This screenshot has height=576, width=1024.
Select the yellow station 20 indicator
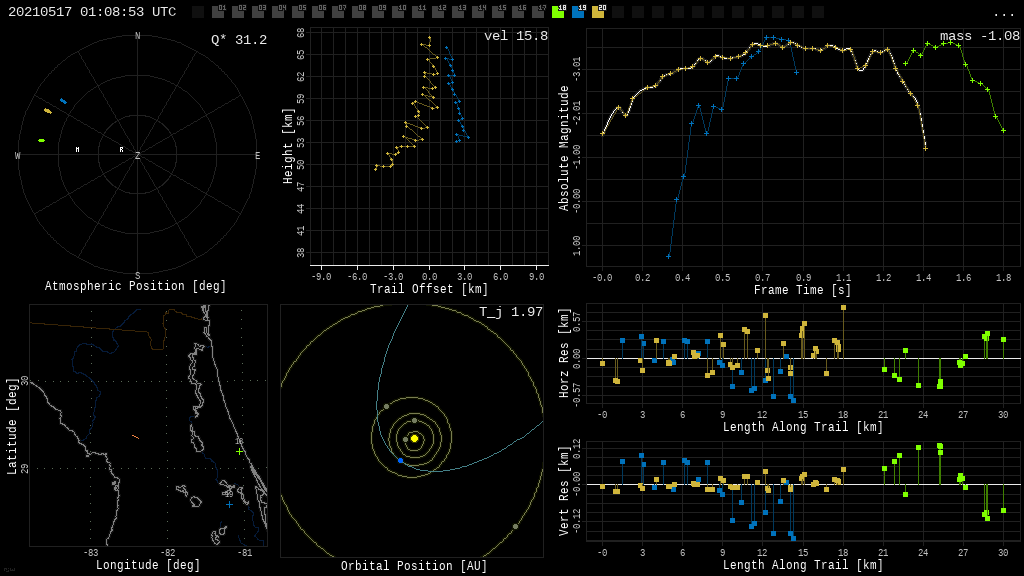tap(598, 12)
